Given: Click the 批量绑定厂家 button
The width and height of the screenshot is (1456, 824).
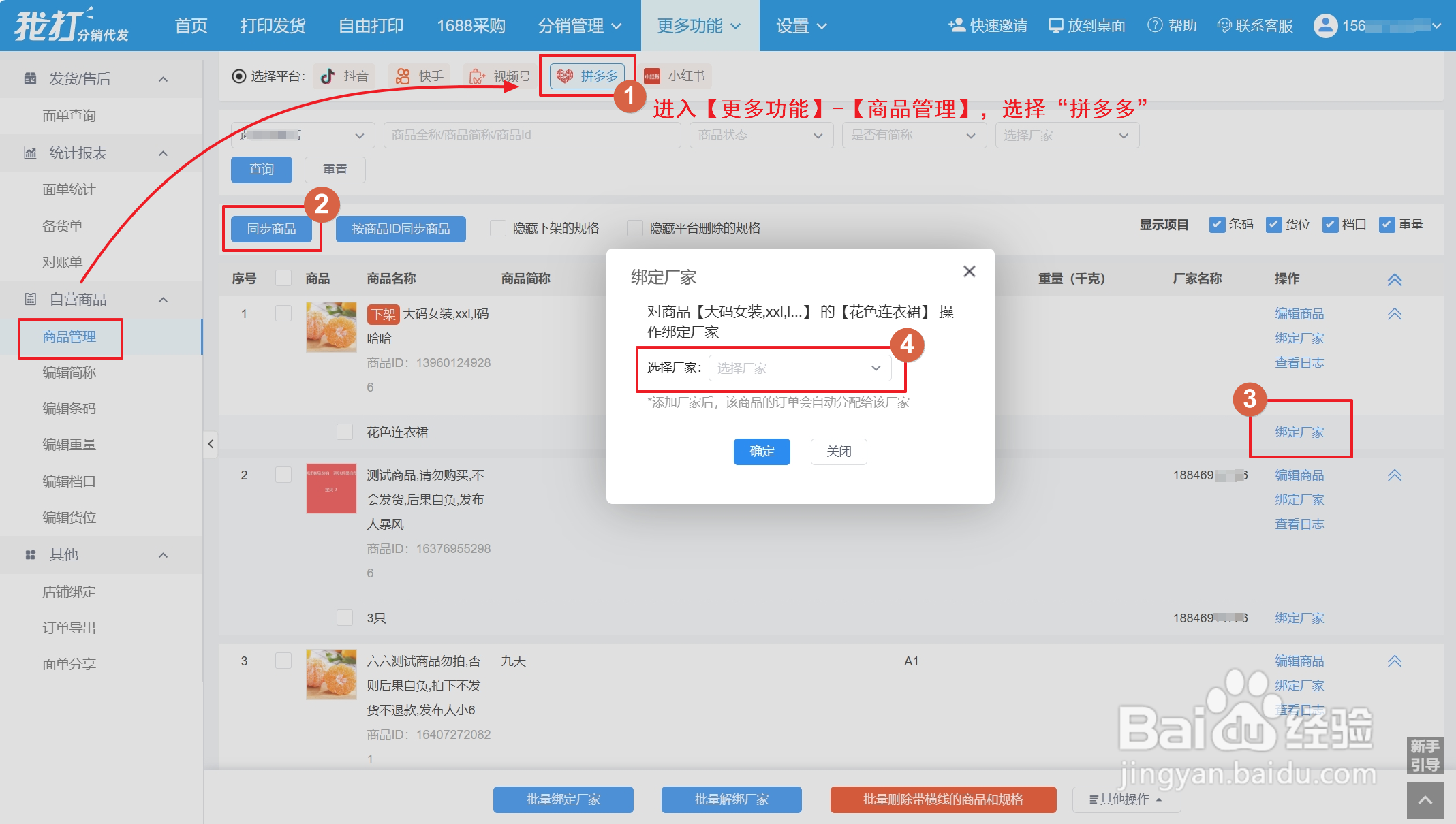Looking at the screenshot, I should tap(563, 799).
